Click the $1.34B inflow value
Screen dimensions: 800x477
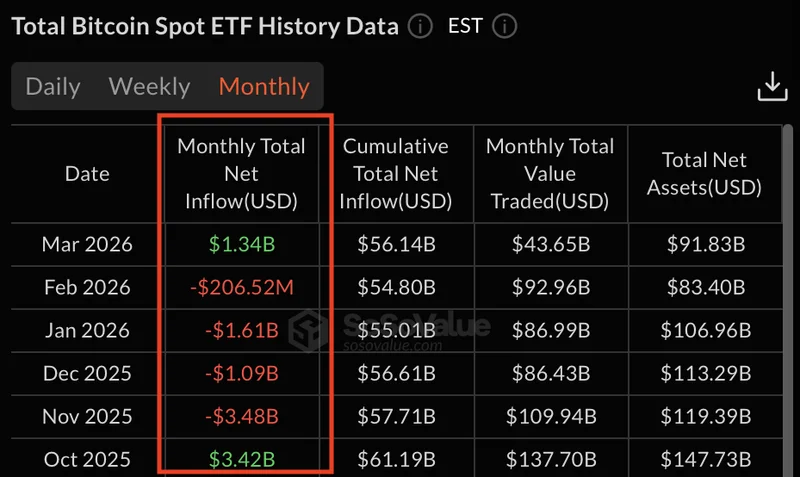point(241,244)
